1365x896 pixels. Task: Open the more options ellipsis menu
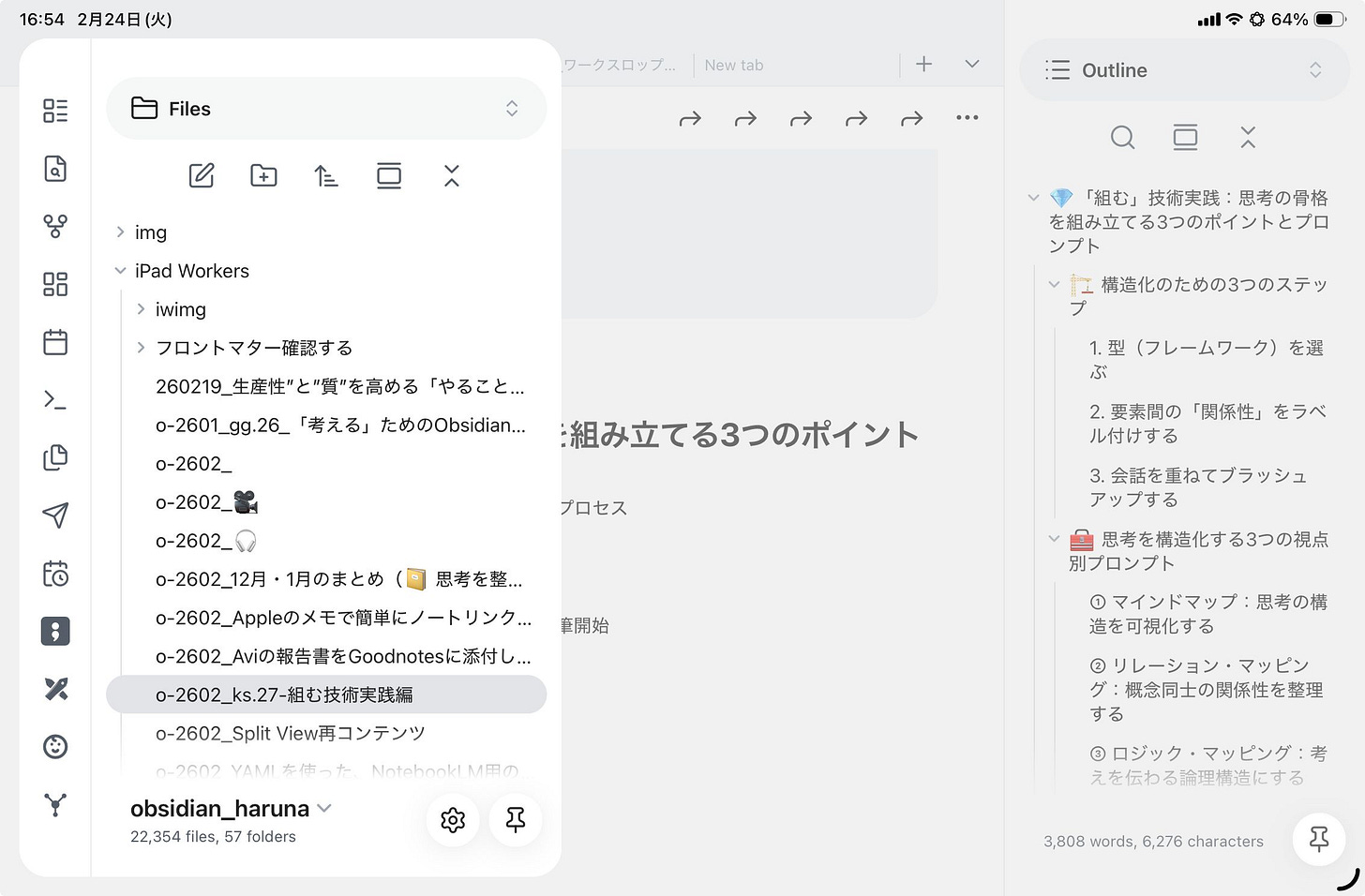point(967,117)
